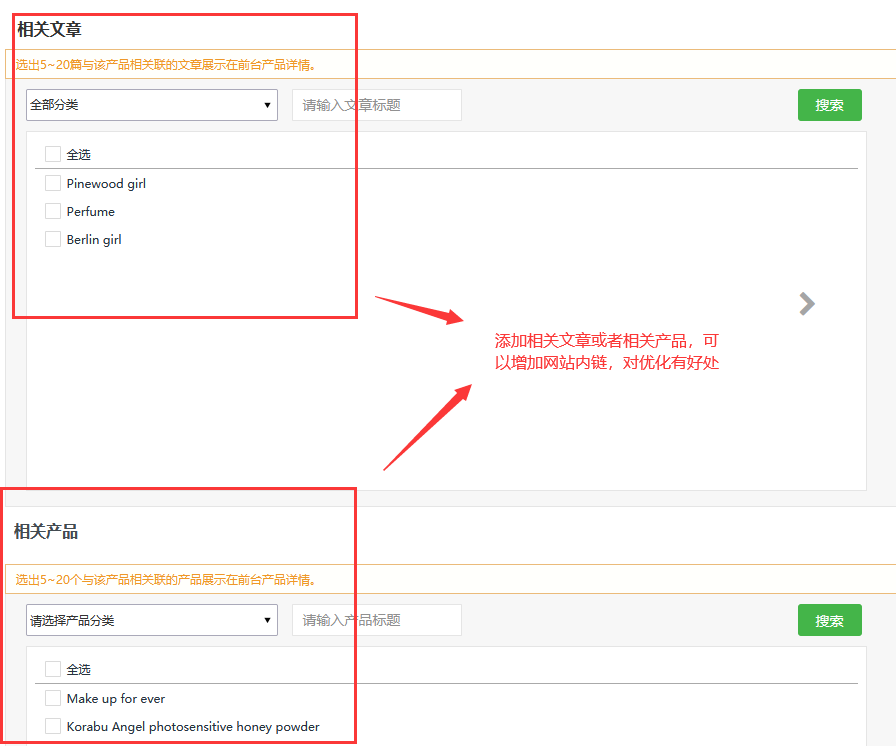Viewport: 896px width, 746px height.
Task: Open the 全部分类 article category dropdown
Action: [152, 105]
